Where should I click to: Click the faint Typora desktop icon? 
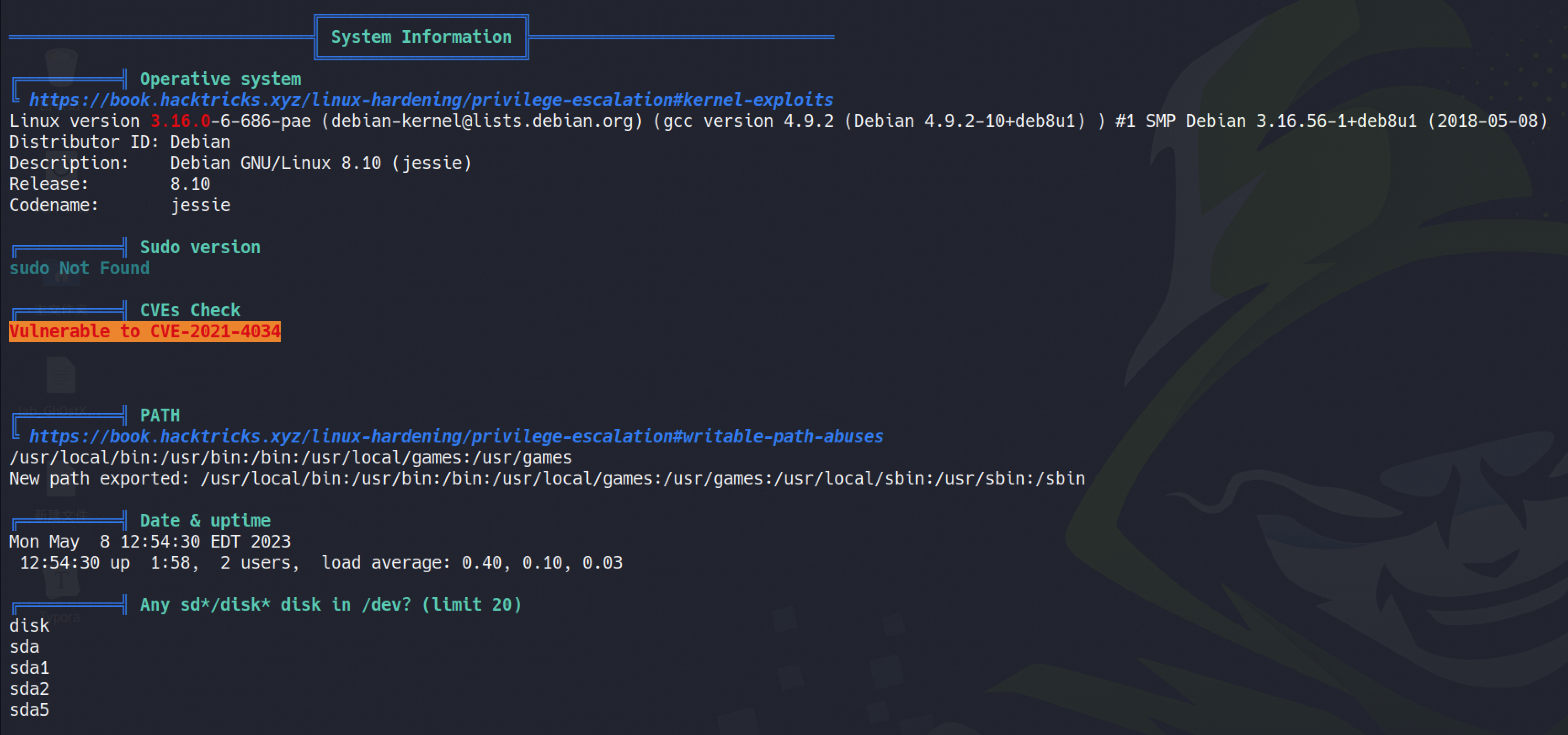click(61, 581)
